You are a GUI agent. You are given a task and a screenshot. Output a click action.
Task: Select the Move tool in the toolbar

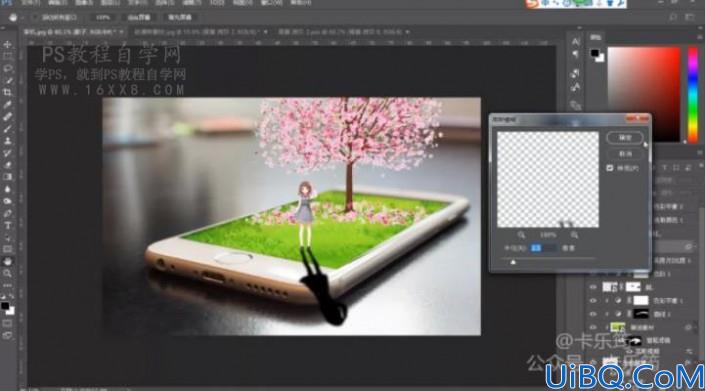tap(7, 44)
